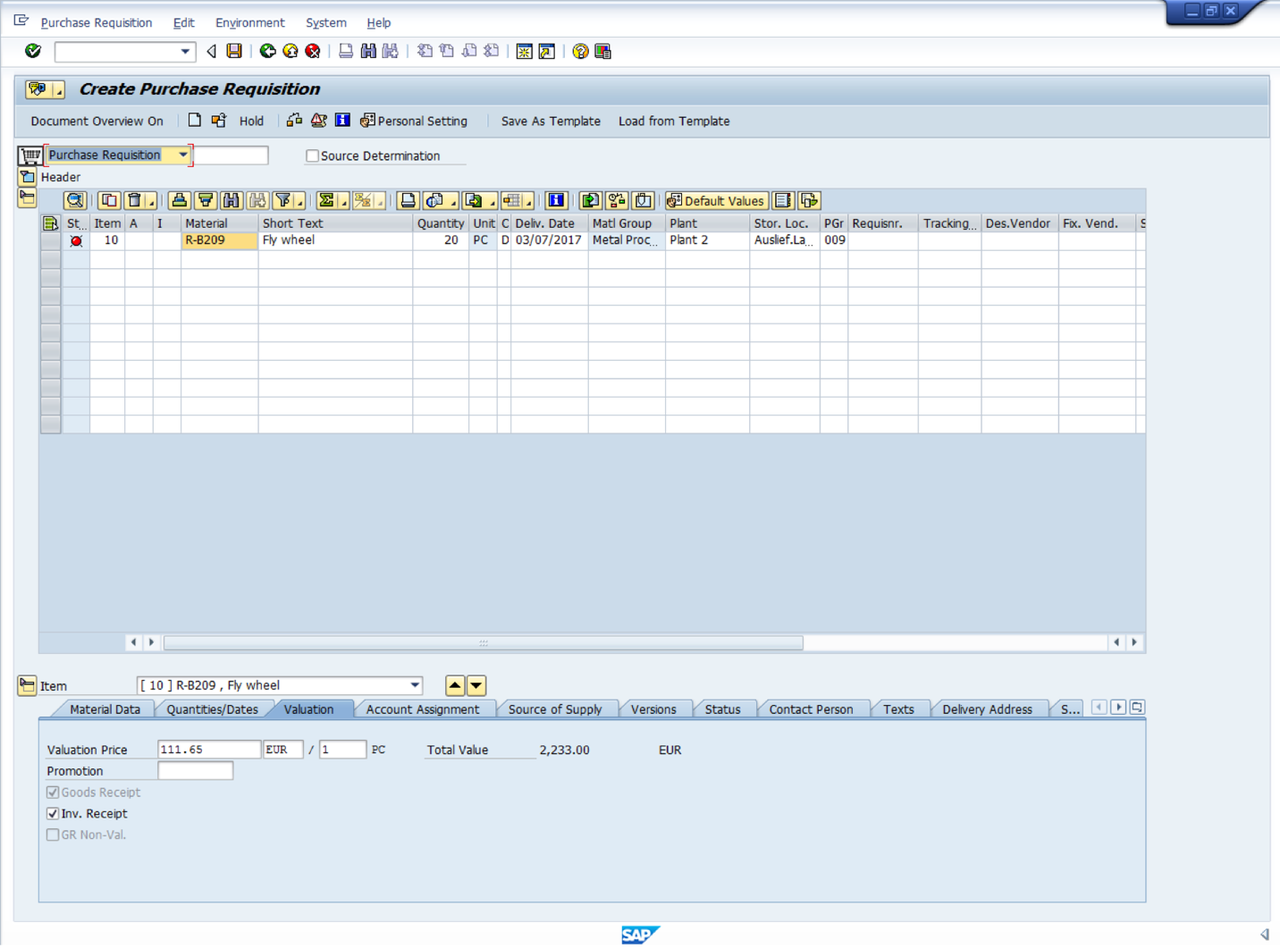This screenshot has width=1280, height=948.
Task: Collapse the Item detail section
Action: pos(27,685)
